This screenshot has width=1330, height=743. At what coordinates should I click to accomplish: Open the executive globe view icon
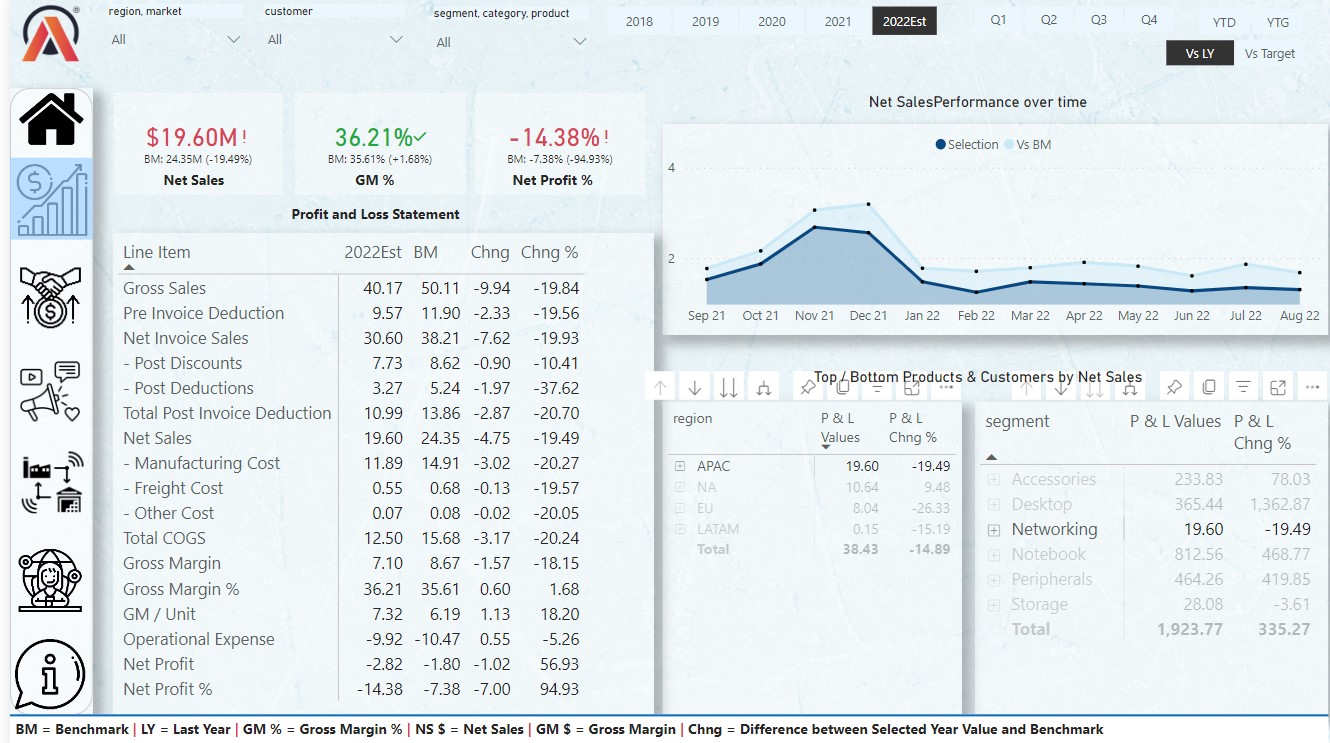pyautogui.click(x=51, y=579)
